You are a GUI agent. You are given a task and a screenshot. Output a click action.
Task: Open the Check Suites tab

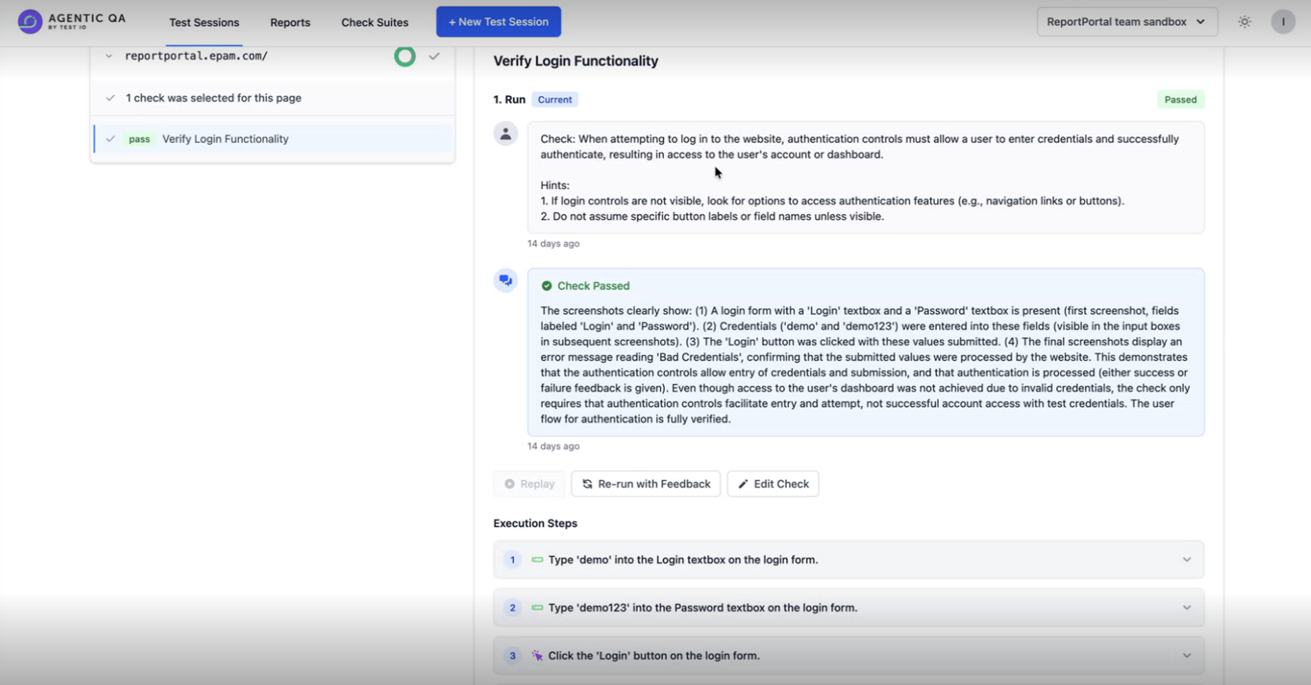tap(375, 22)
